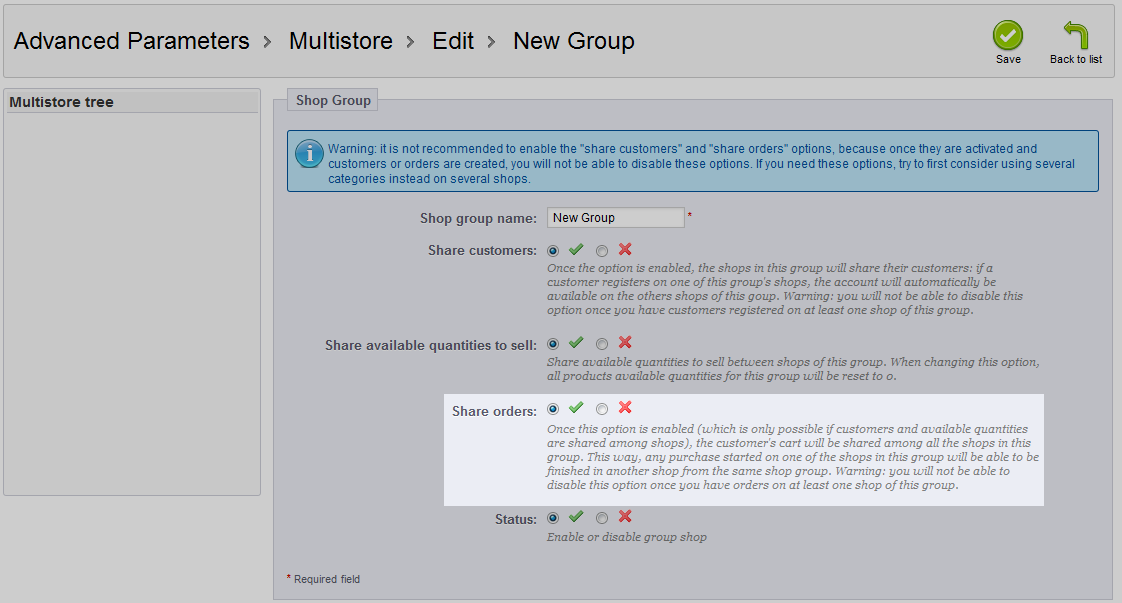Select the No radio for Share orders
Image resolution: width=1122 pixels, height=603 pixels.
(602, 409)
